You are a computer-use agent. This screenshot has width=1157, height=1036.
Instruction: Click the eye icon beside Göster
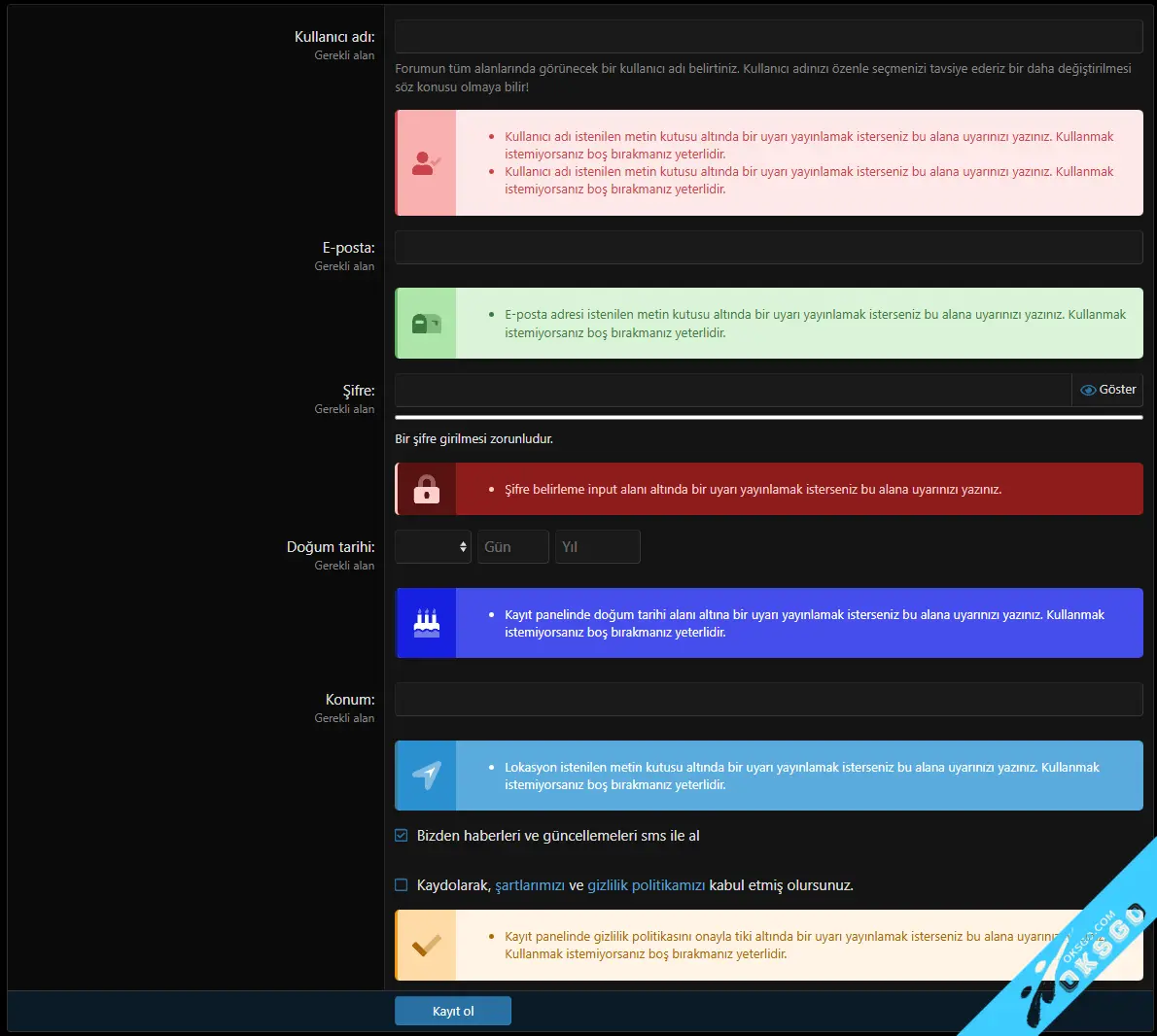click(x=1088, y=390)
